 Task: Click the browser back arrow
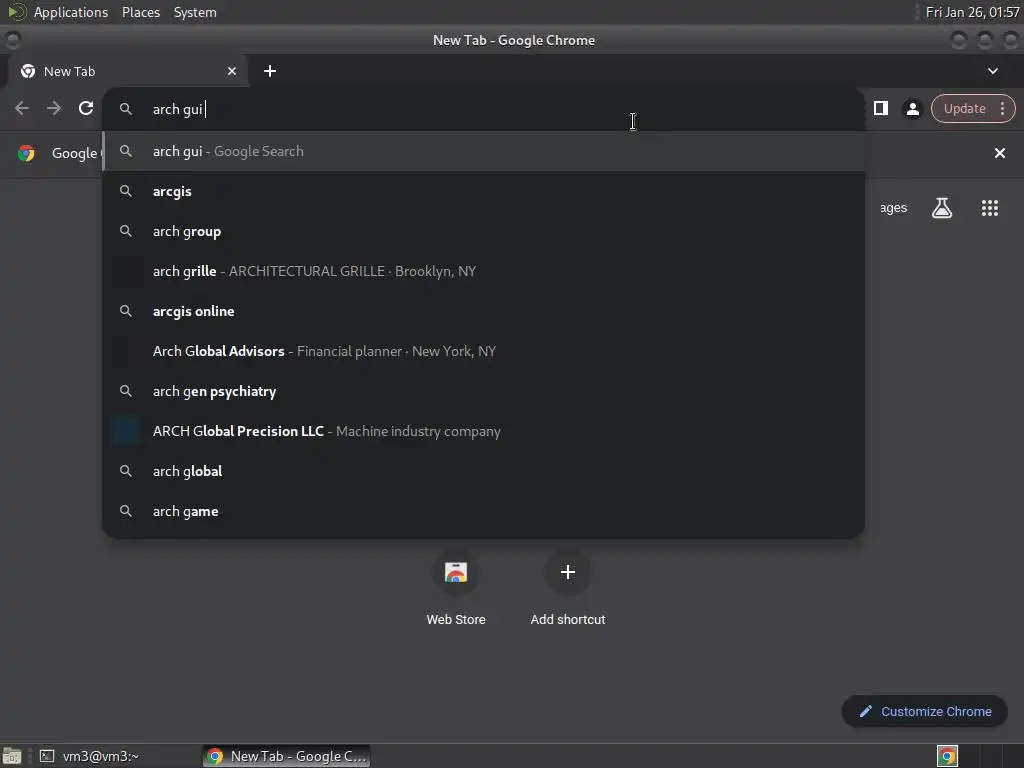pos(22,108)
